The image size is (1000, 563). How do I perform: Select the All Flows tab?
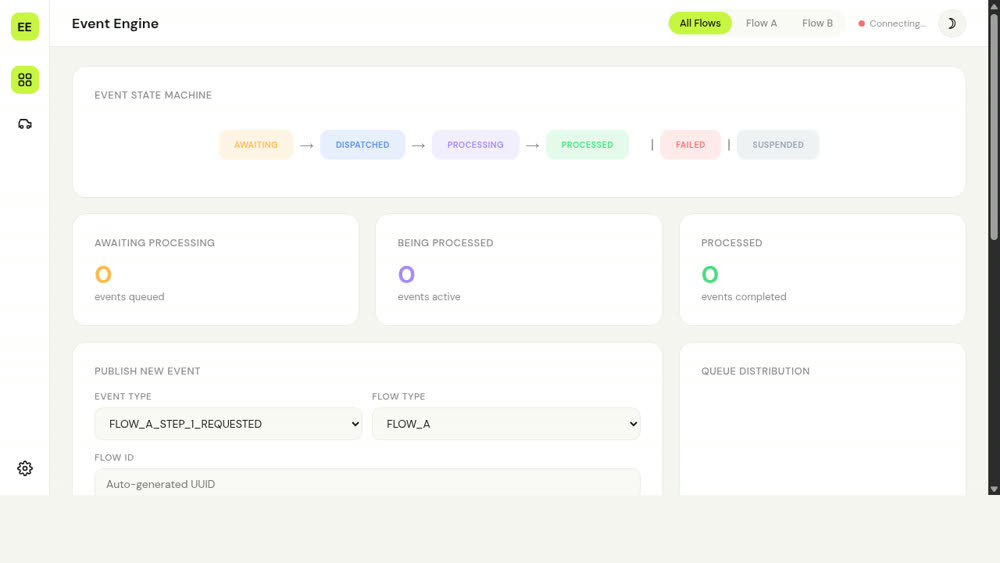click(x=700, y=23)
